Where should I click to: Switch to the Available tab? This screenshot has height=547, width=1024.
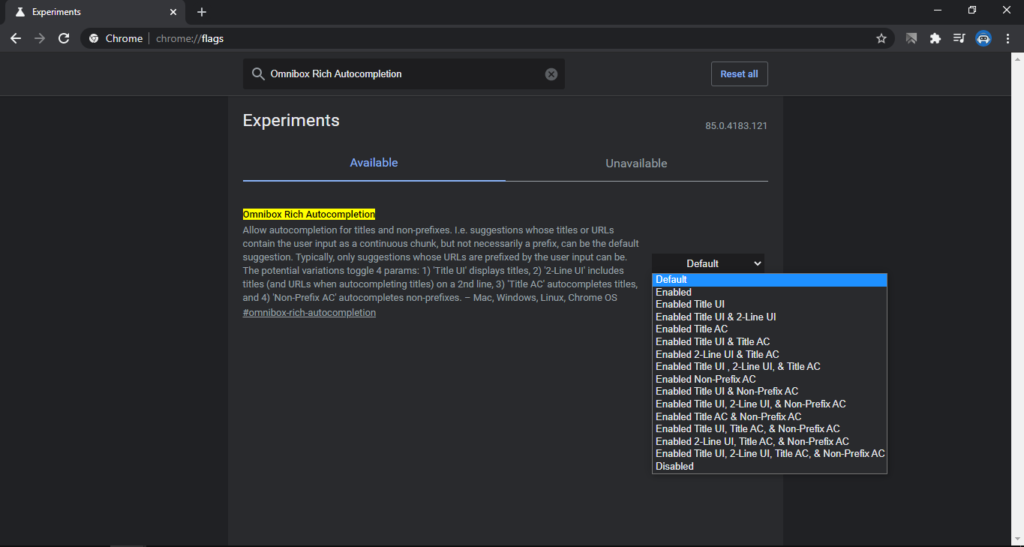pos(374,163)
